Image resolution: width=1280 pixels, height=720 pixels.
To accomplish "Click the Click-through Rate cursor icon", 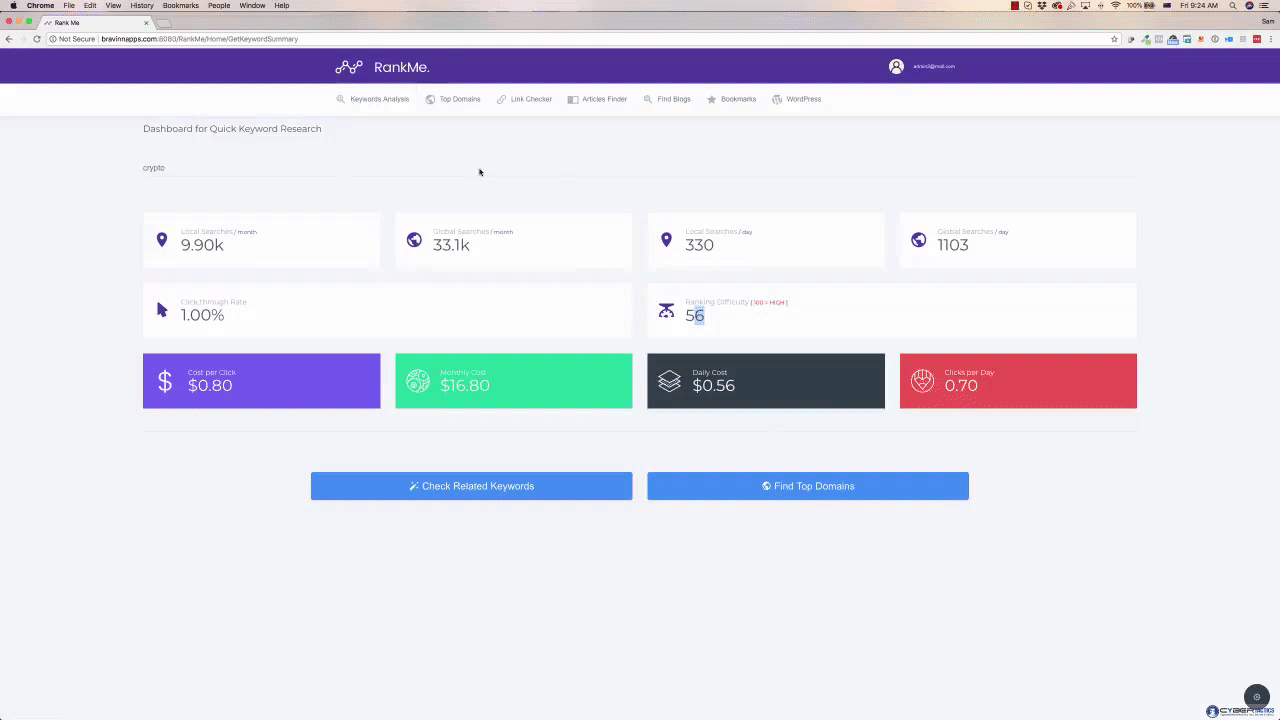I will pyautogui.click(x=162, y=310).
